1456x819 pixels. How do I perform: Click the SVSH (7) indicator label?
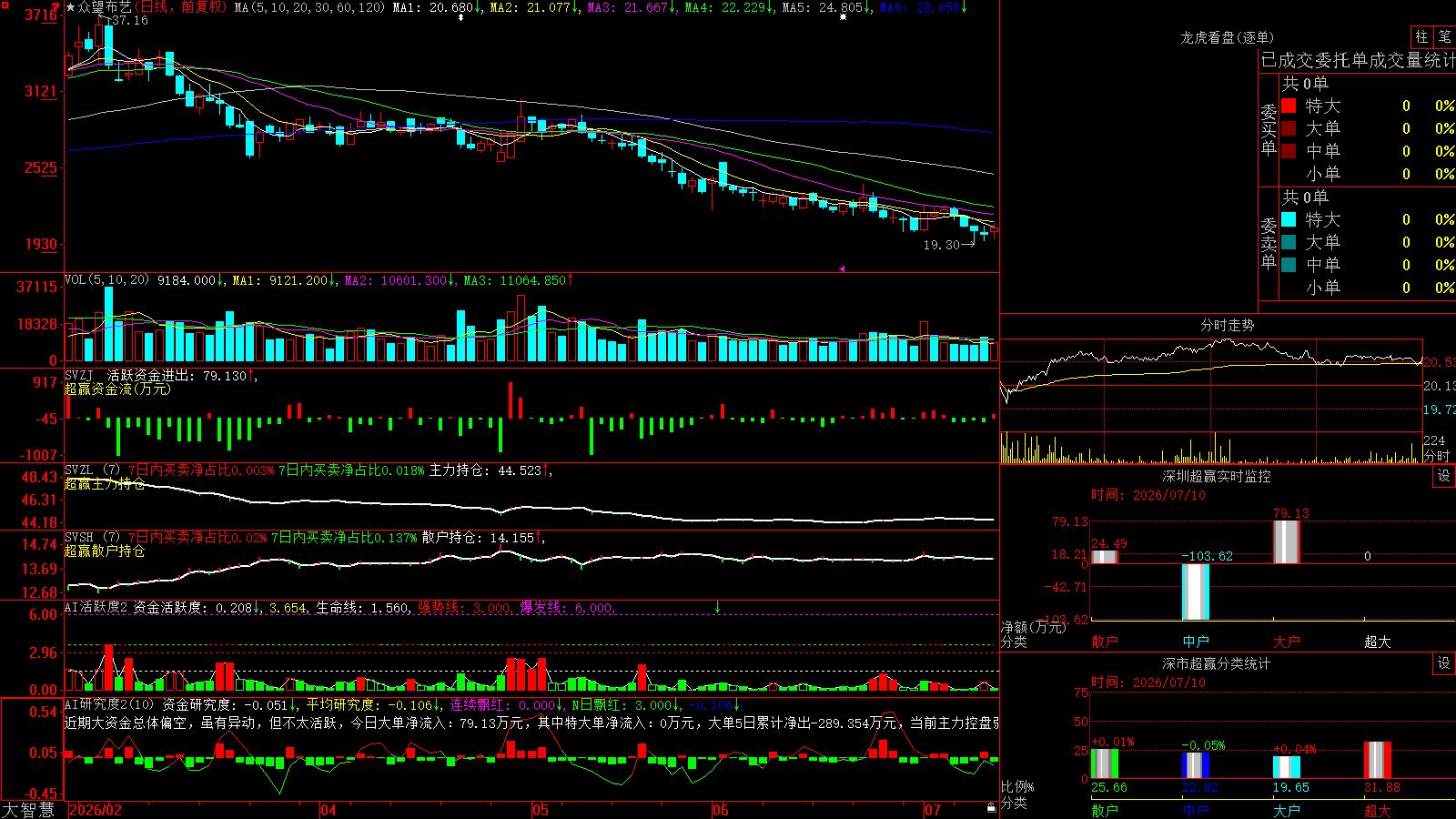coord(93,538)
